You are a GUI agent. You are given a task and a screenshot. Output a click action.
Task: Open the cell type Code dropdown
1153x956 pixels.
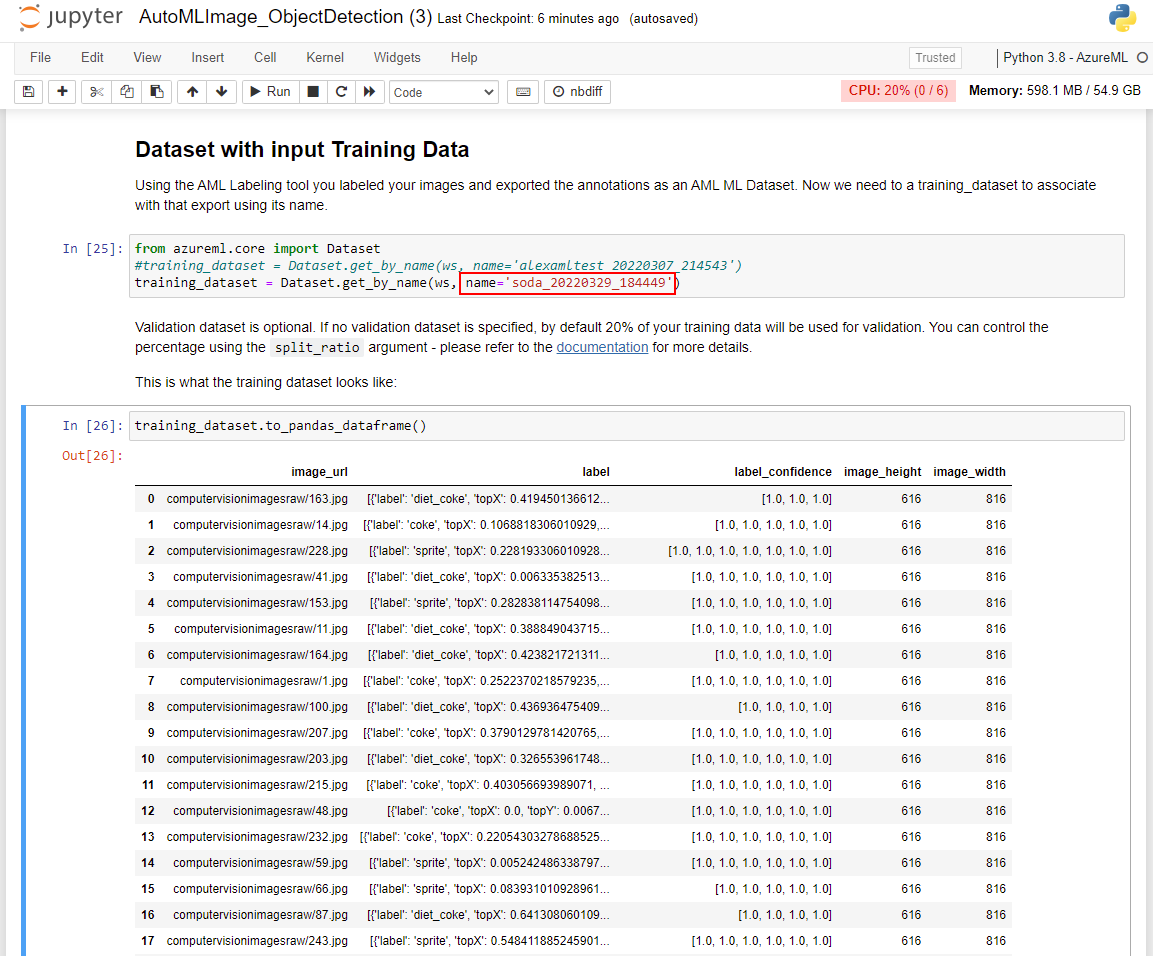coord(443,92)
